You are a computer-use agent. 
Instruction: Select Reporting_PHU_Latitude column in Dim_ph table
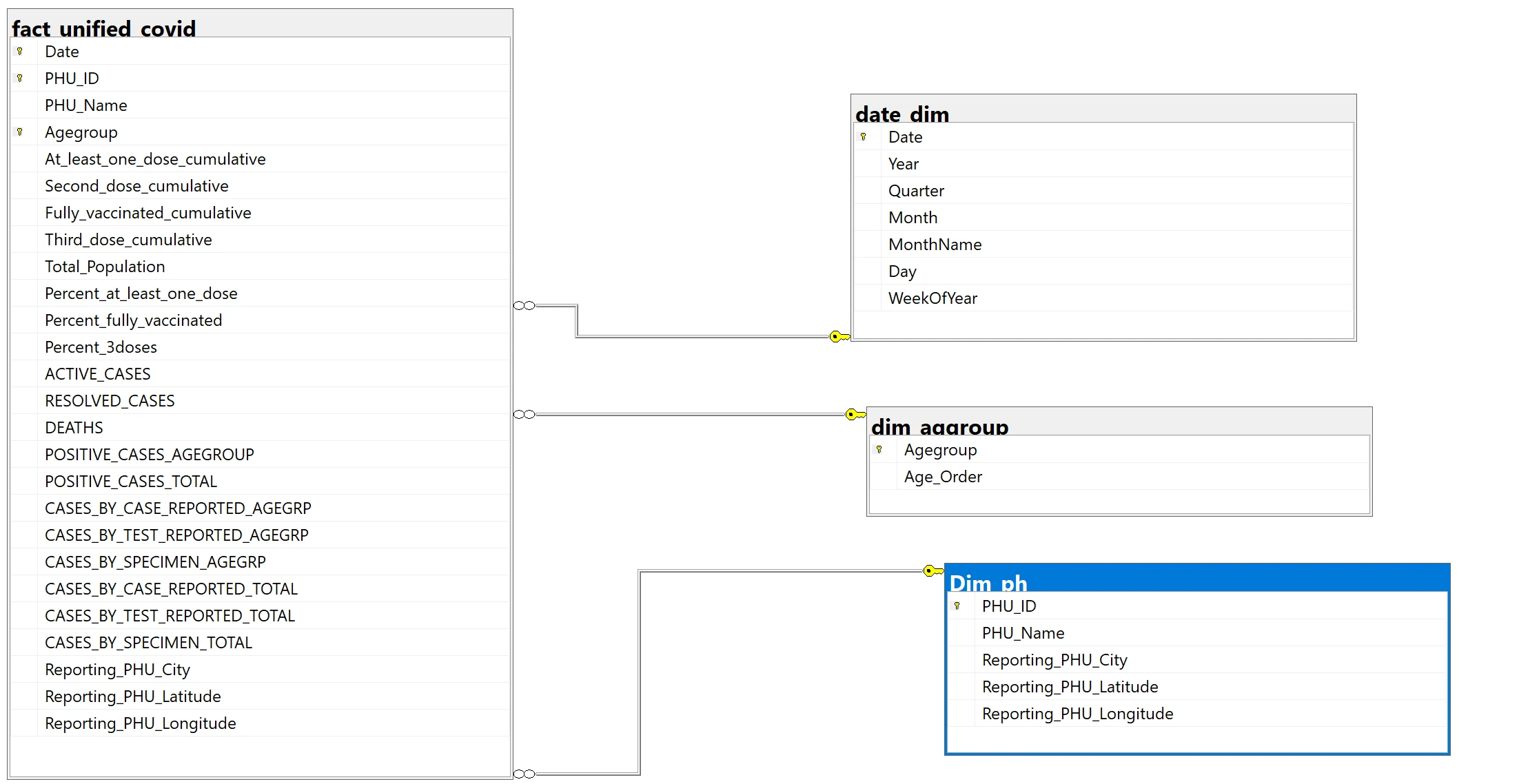tap(1070, 687)
